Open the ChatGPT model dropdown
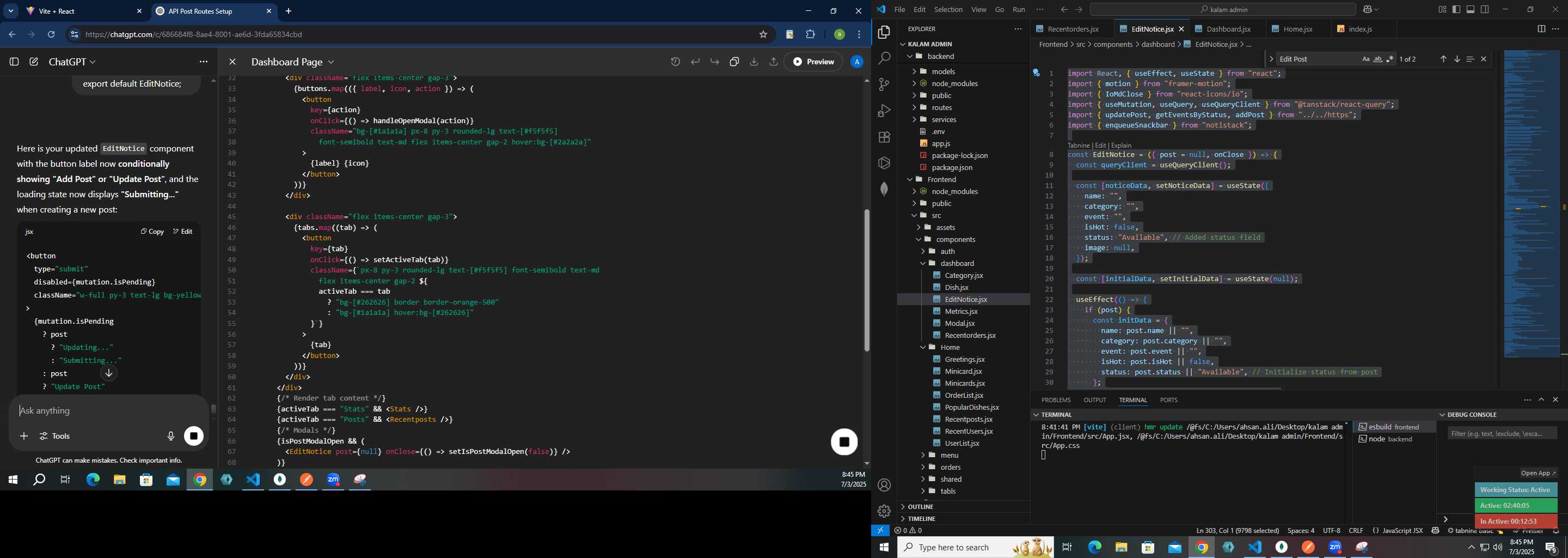This screenshot has height=558, width=1568. click(72, 62)
